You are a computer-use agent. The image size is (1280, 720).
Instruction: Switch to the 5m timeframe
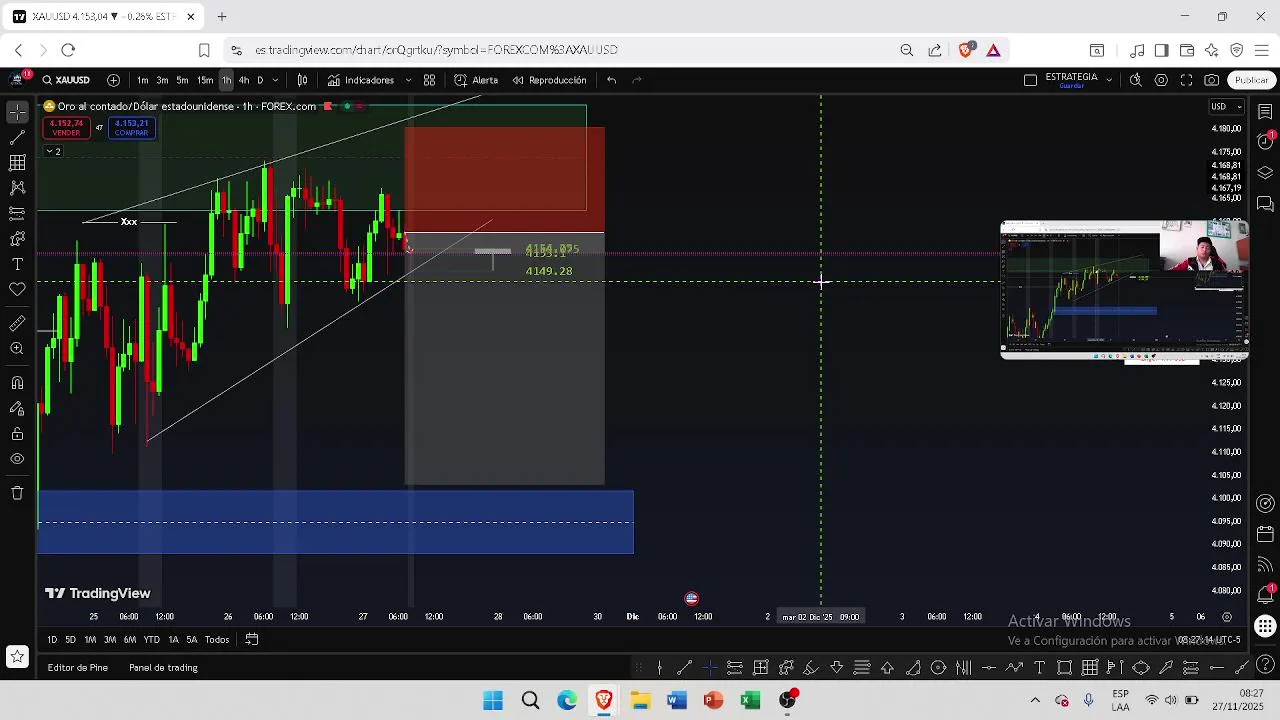click(x=182, y=80)
